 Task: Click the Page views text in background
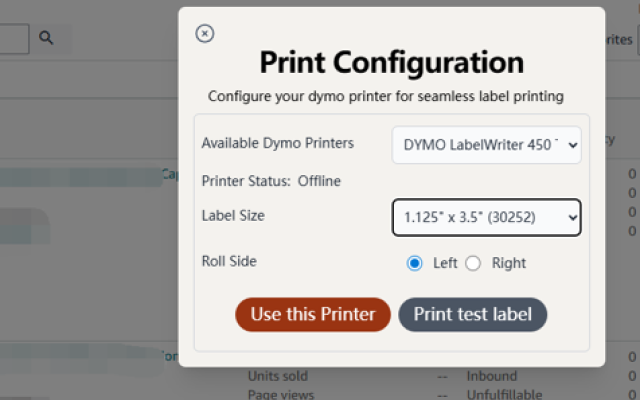tap(281, 395)
